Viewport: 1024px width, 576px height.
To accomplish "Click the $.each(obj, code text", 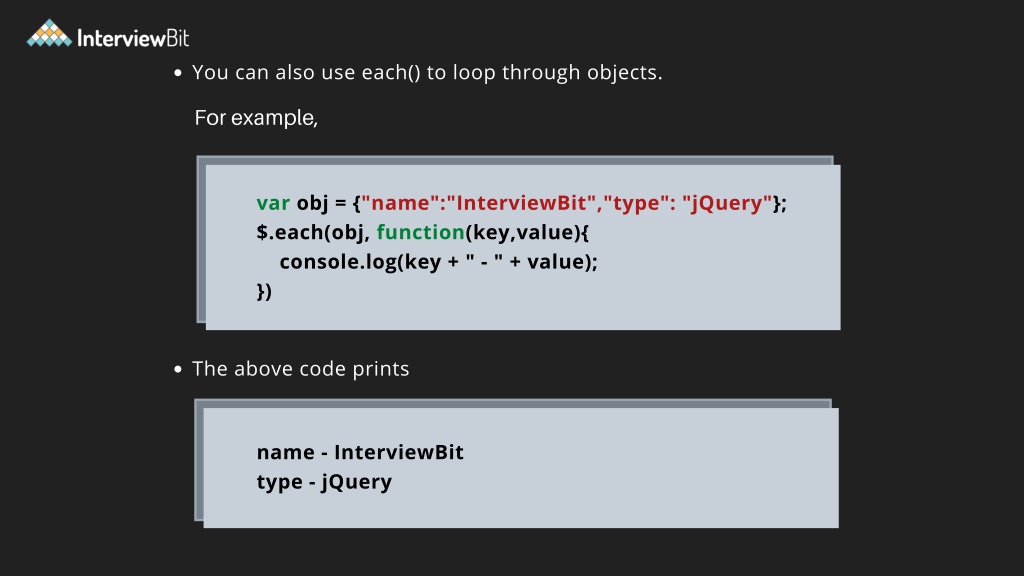I will (313, 232).
